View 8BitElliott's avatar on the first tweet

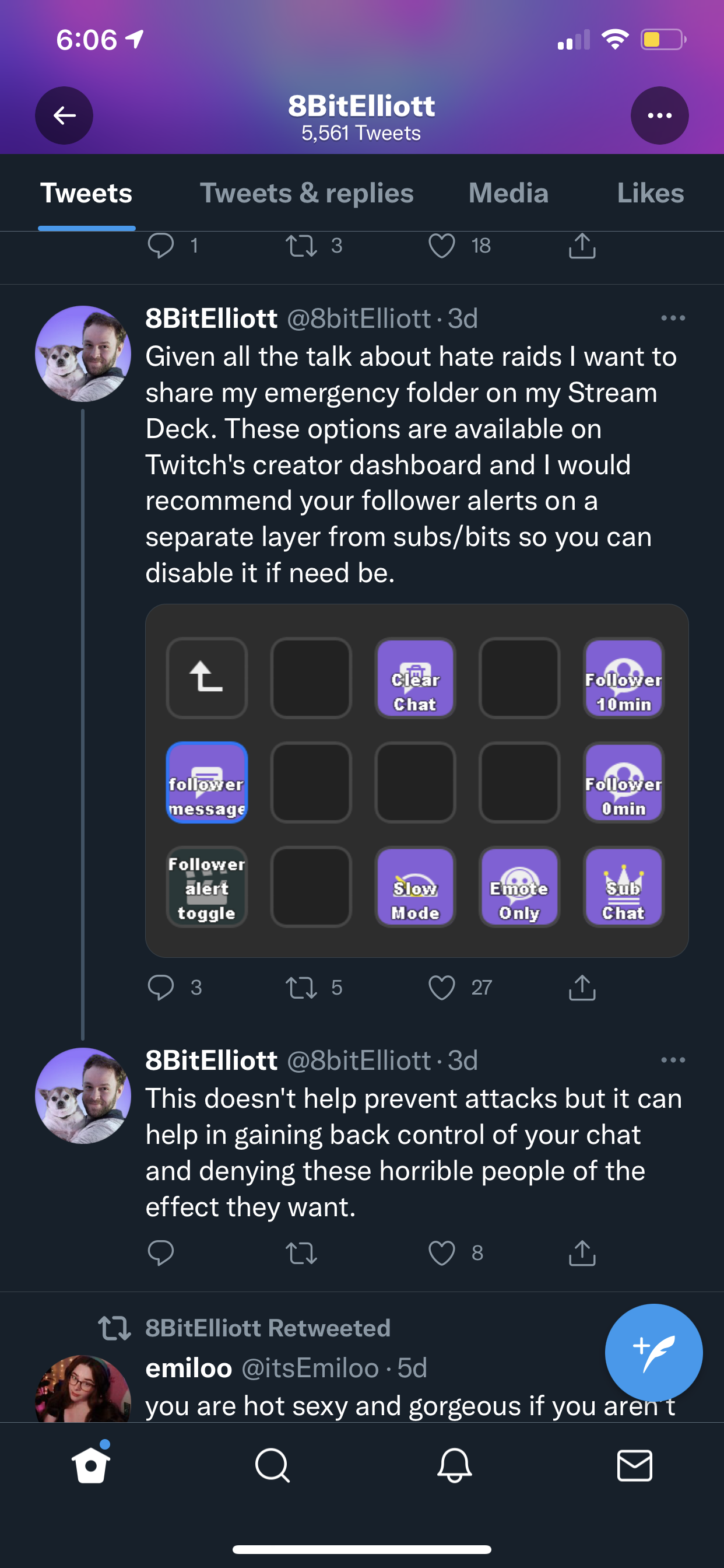coord(83,353)
